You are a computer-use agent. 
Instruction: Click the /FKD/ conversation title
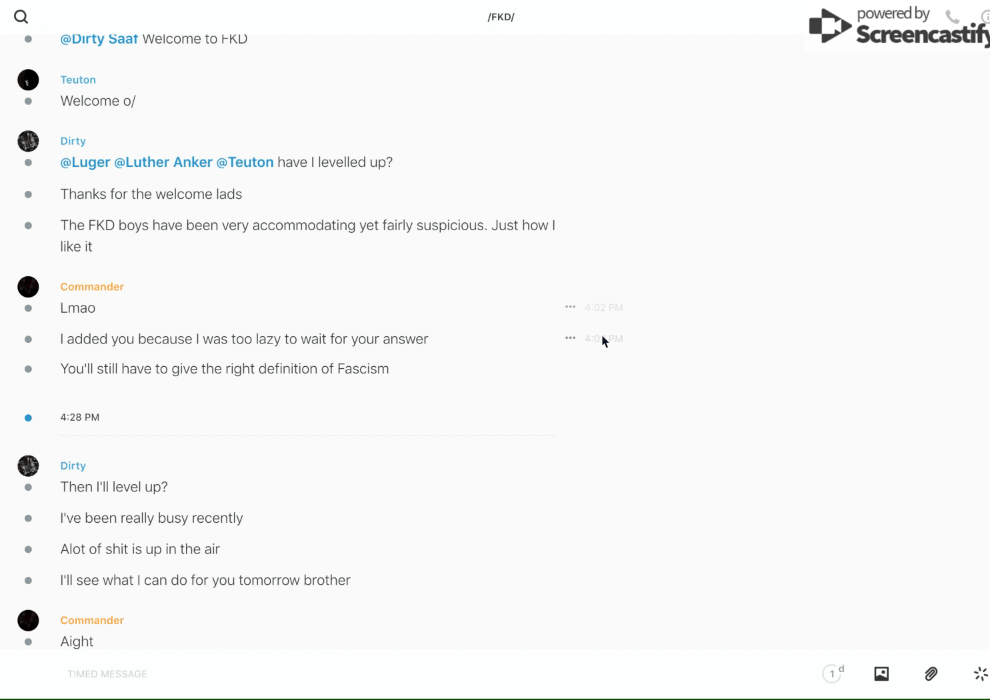pyautogui.click(x=501, y=17)
